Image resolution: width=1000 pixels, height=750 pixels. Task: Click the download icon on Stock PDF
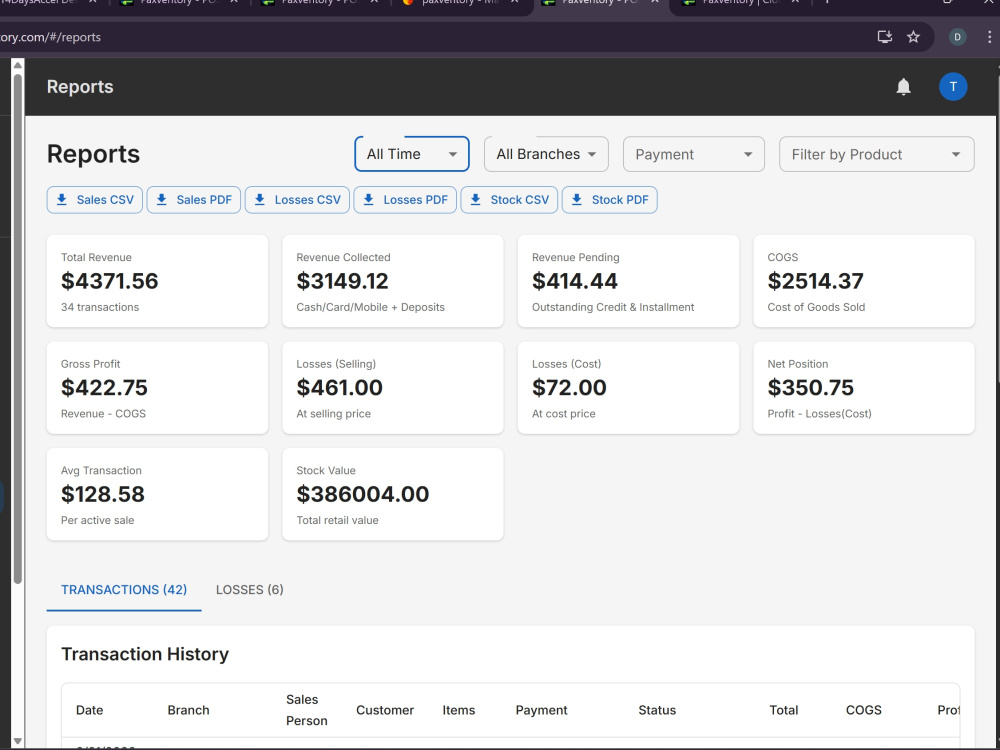(x=577, y=200)
